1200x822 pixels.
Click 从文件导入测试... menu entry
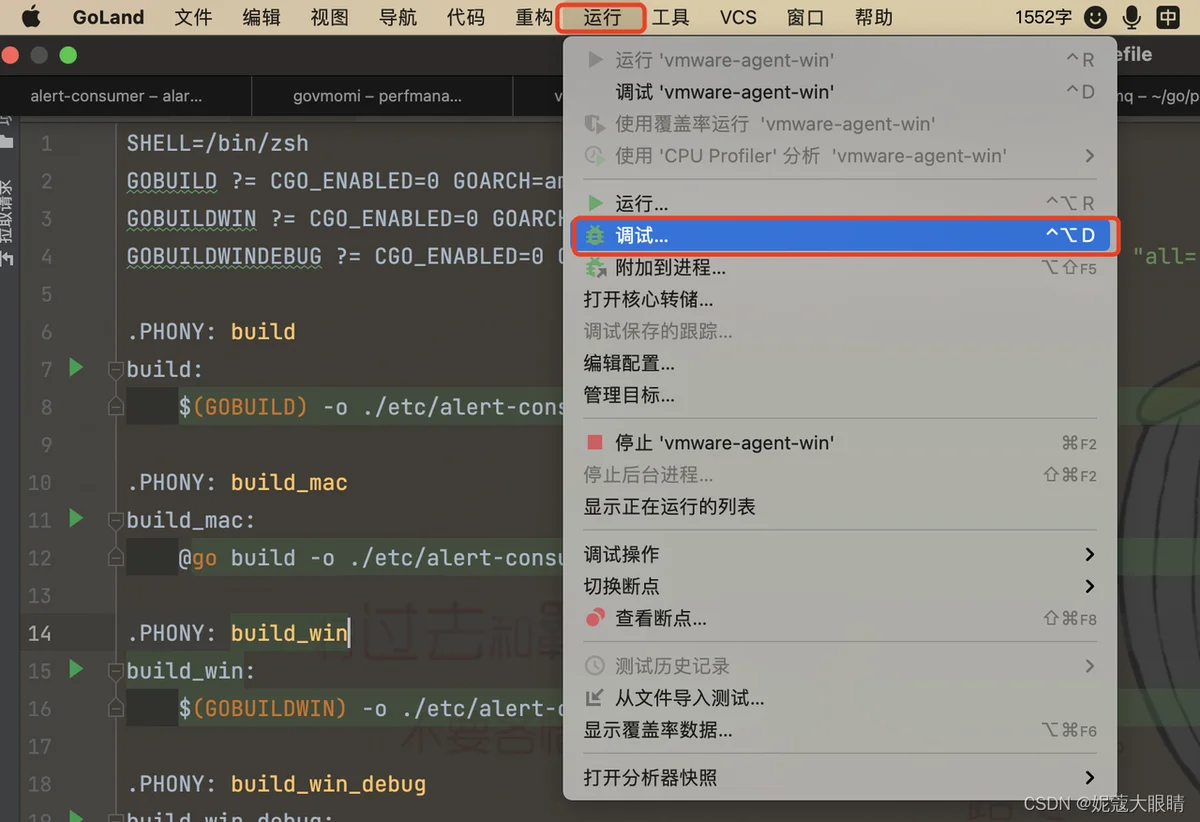[x=689, y=698]
